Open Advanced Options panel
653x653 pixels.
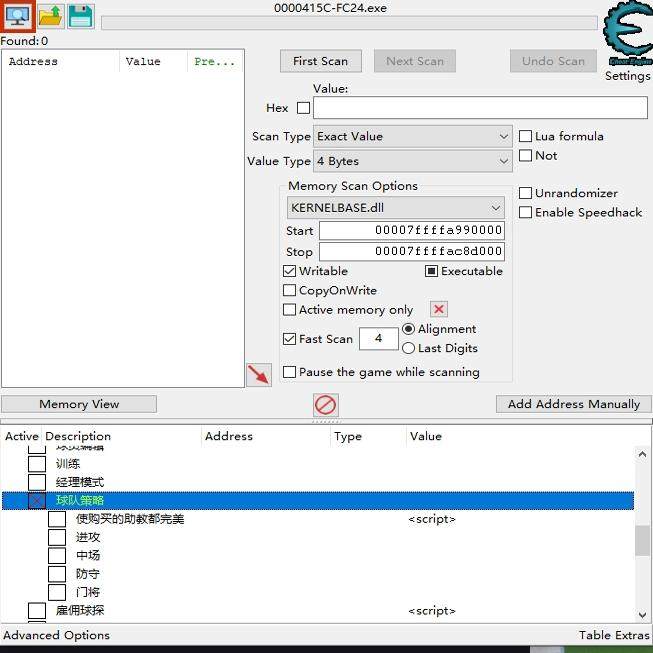pyautogui.click(x=57, y=635)
